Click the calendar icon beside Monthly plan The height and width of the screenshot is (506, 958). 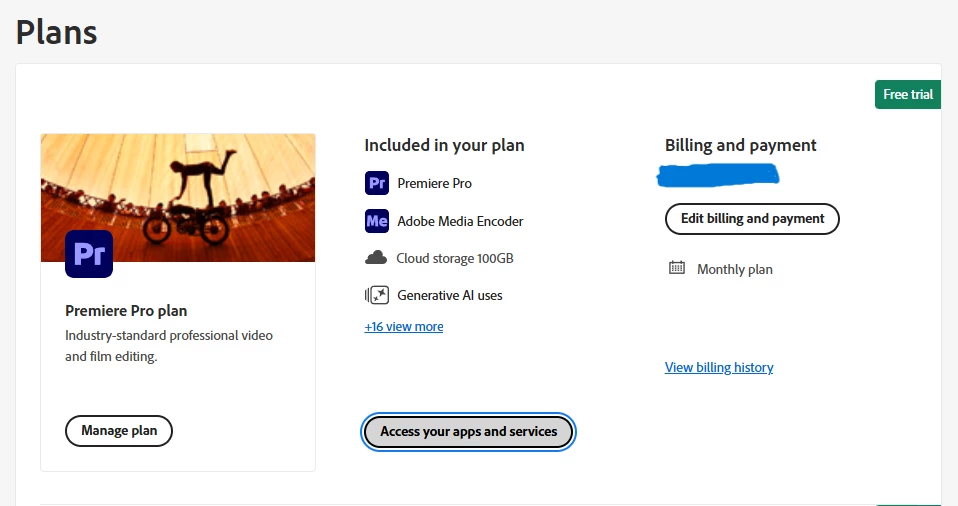pyautogui.click(x=677, y=268)
